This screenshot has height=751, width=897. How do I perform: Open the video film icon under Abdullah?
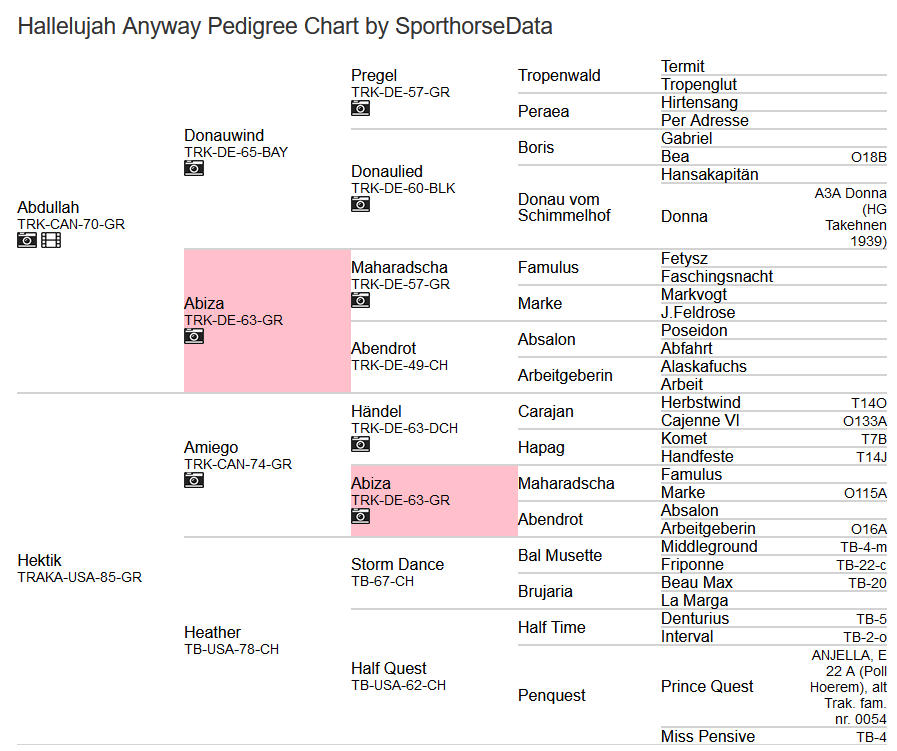[51, 240]
